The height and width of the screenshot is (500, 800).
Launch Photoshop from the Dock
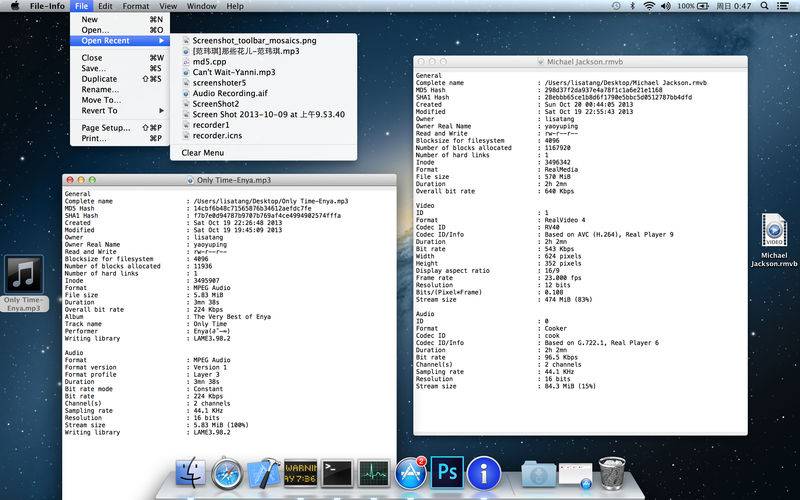click(447, 473)
